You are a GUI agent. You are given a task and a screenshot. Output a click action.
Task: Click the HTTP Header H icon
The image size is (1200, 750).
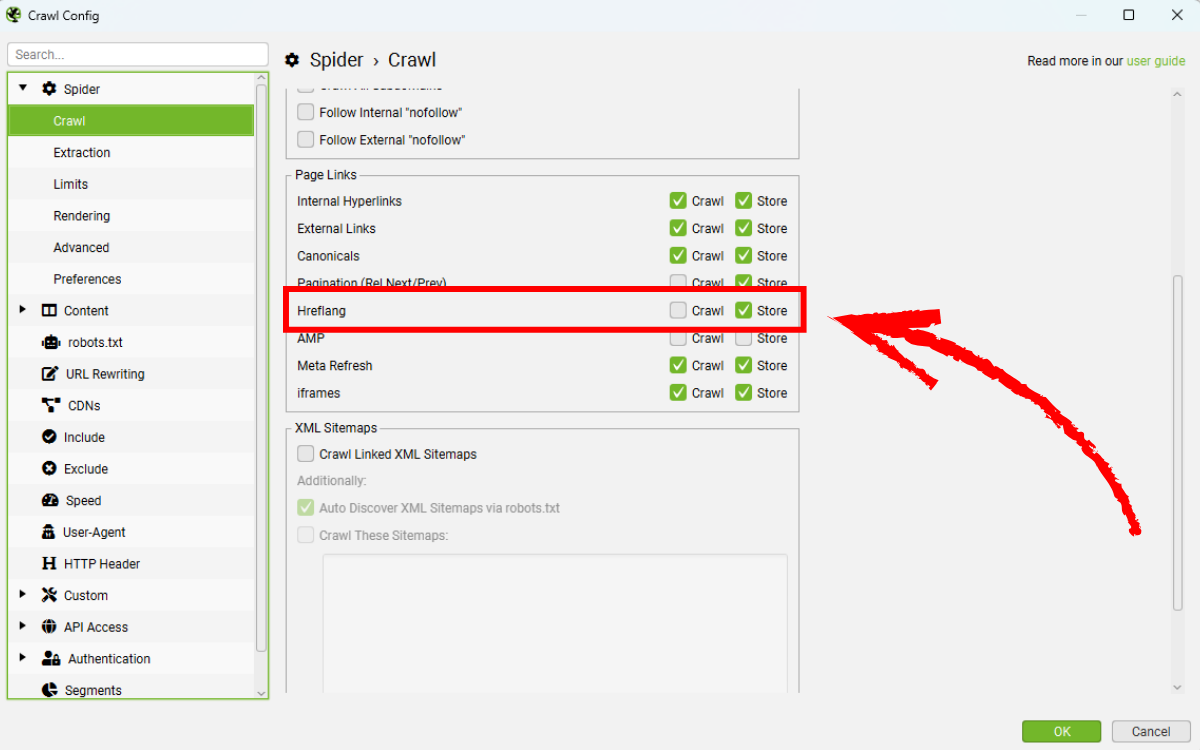49,564
